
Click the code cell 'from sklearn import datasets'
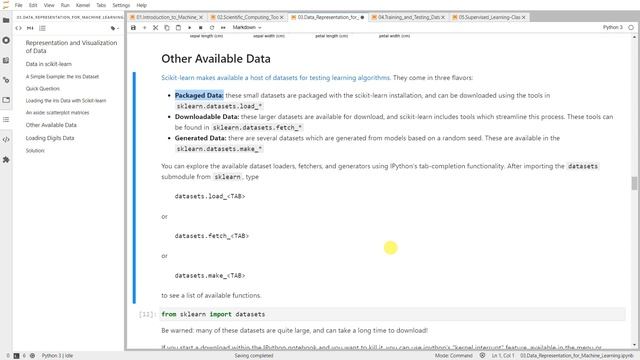tap(392, 314)
